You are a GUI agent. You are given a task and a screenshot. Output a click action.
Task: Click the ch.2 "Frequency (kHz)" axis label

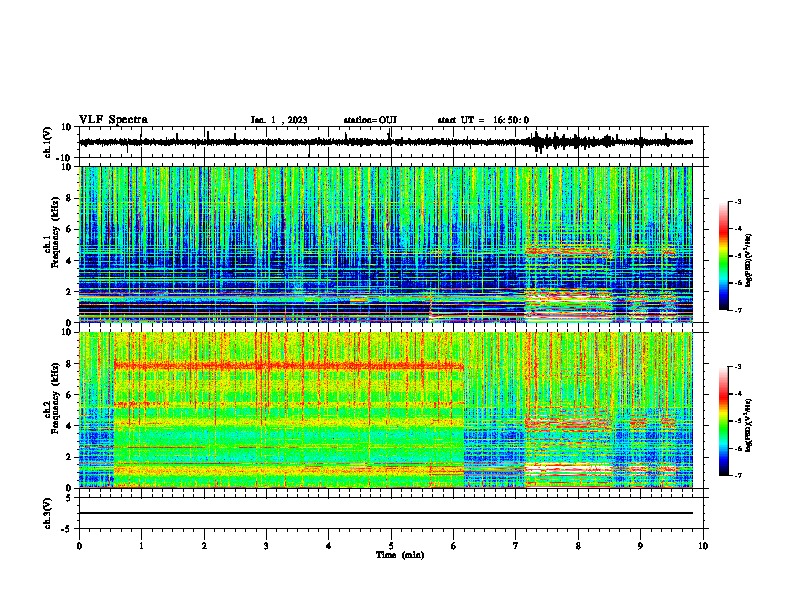coord(55,398)
